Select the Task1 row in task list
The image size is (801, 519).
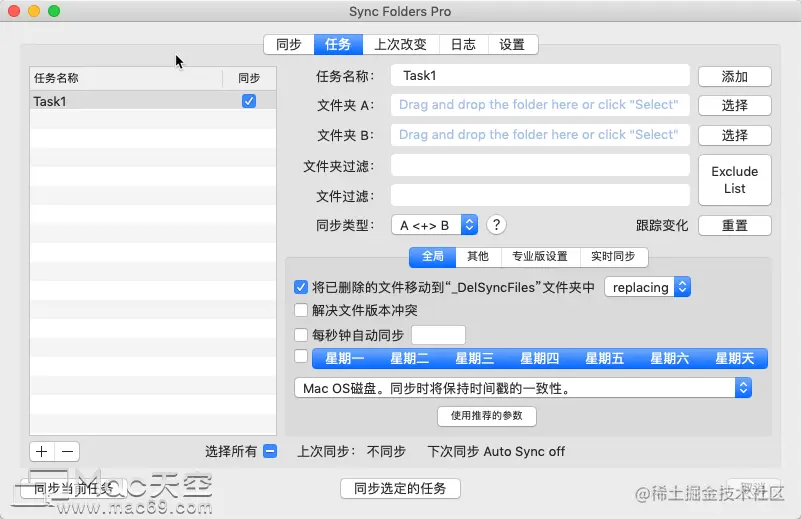[x=153, y=101]
